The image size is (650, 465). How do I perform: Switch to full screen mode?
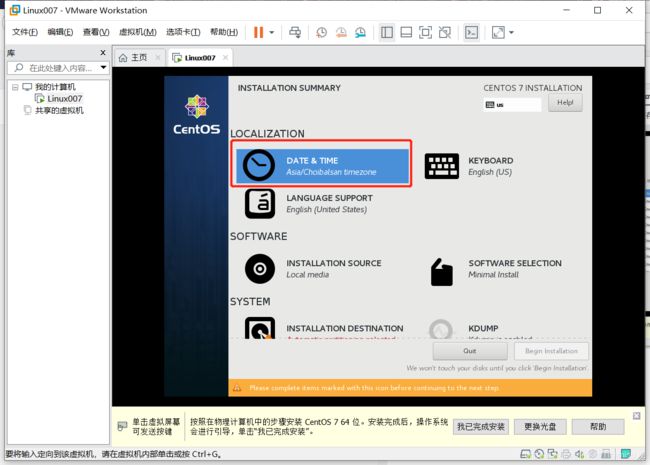coord(425,32)
